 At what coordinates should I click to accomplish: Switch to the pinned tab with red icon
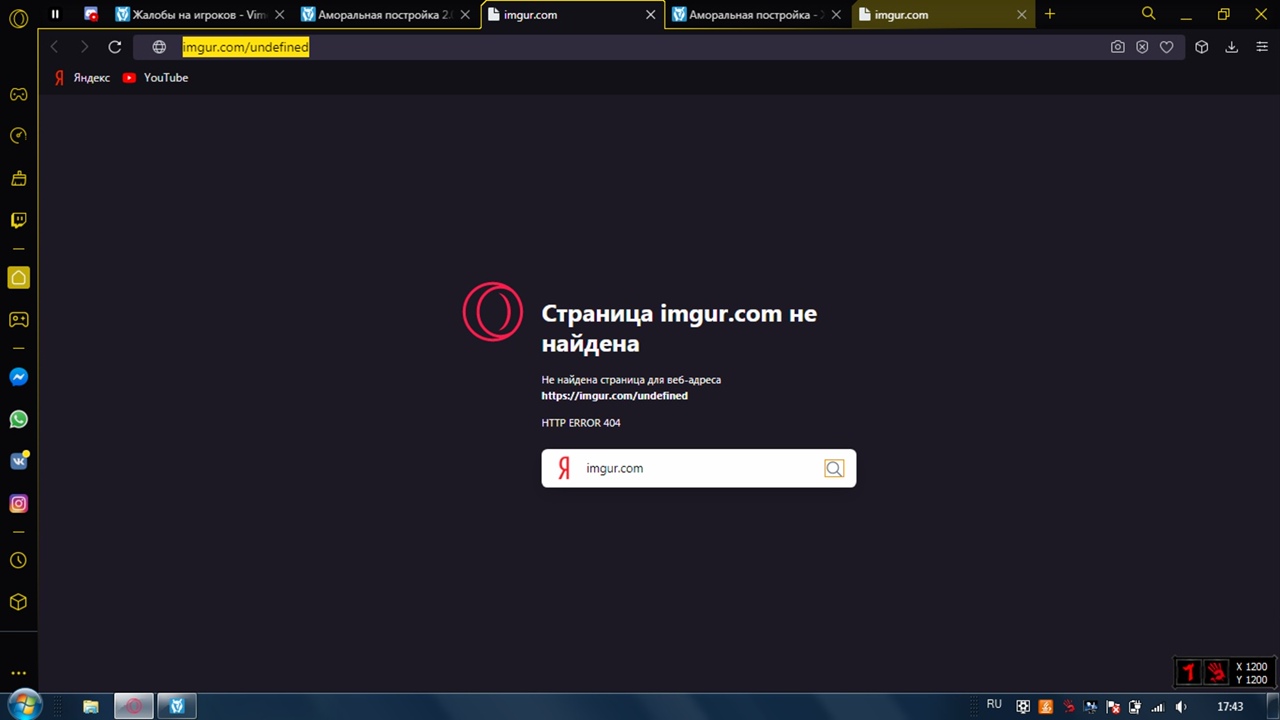click(91, 14)
